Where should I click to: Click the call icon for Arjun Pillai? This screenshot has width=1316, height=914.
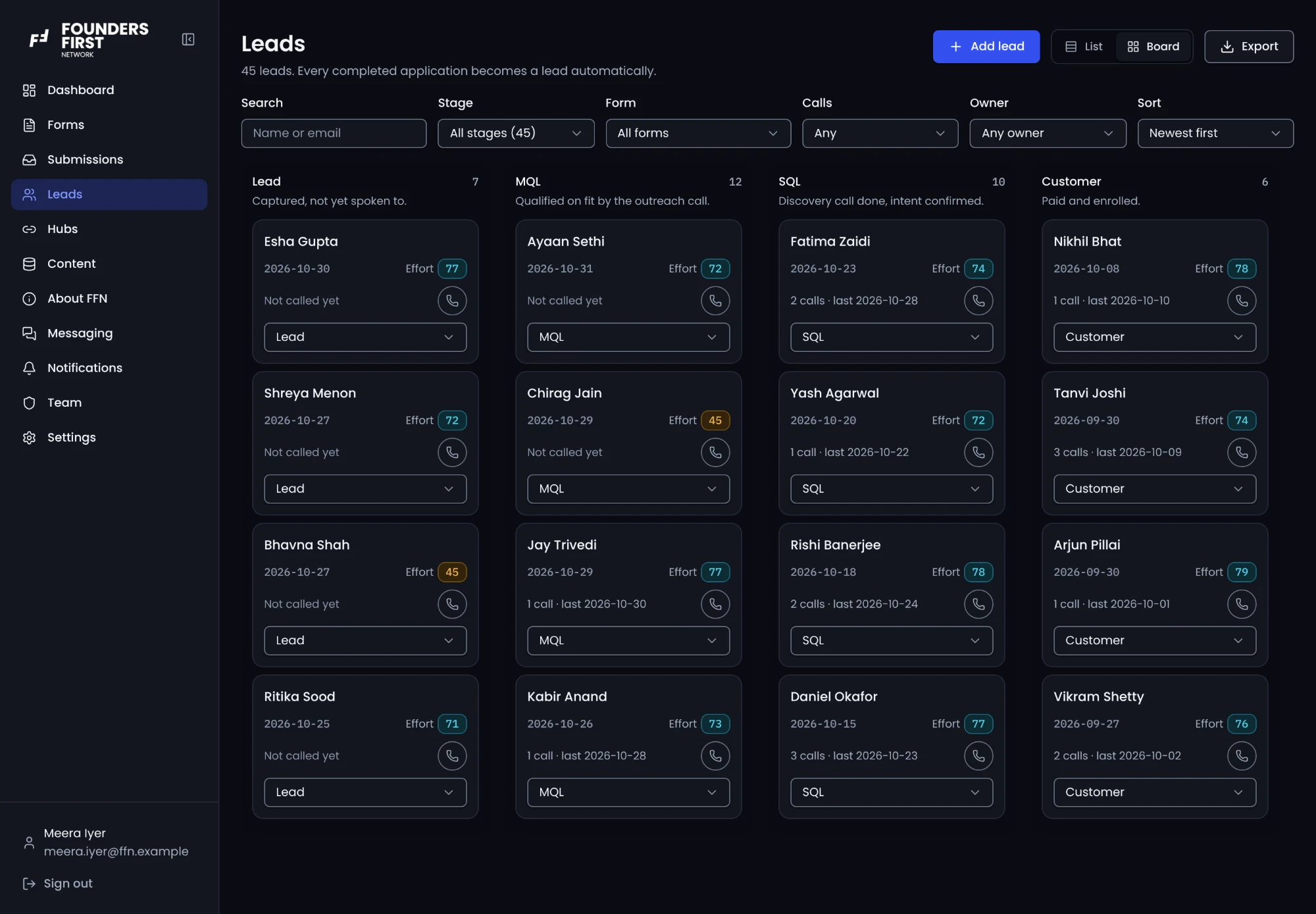1242,604
